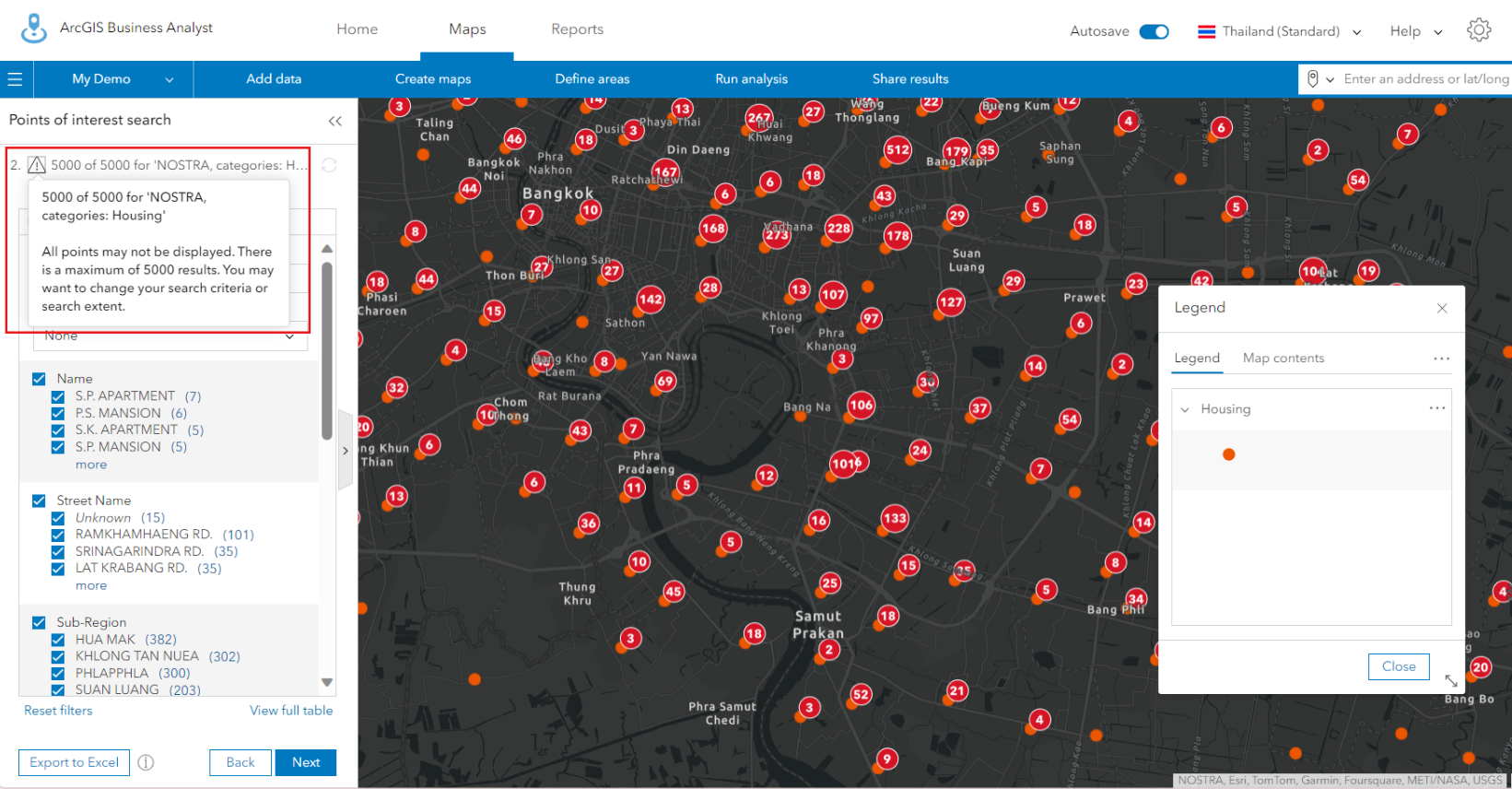This screenshot has width=1512, height=789.
Task: Click the warning triangle icon for search results
Action: (37, 165)
